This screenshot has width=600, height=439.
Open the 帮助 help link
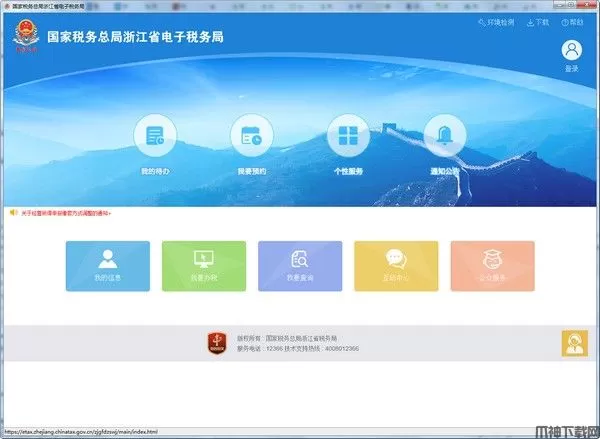click(x=572, y=23)
